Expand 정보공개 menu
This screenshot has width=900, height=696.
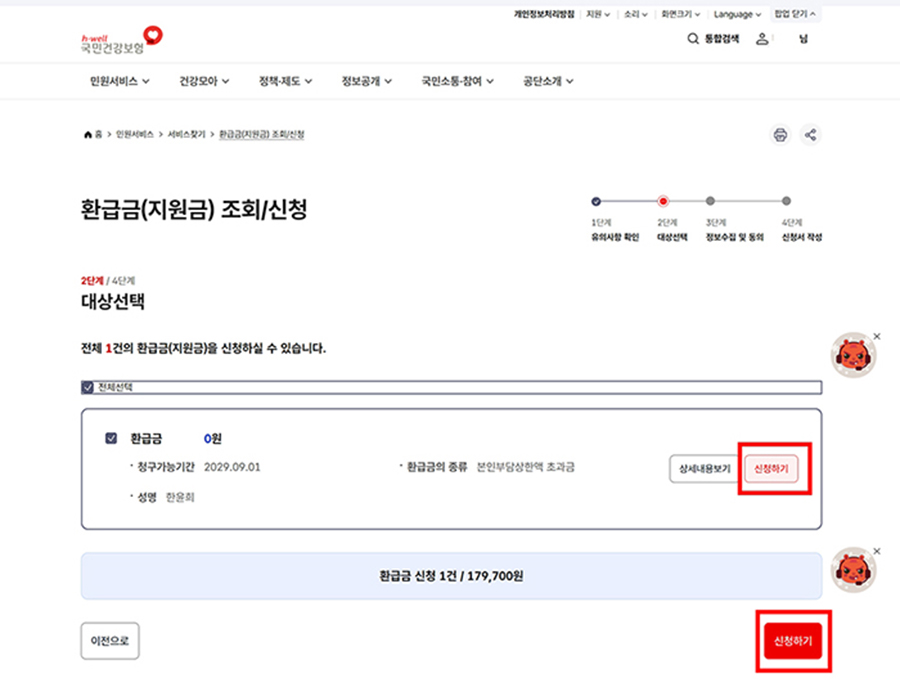pos(367,81)
